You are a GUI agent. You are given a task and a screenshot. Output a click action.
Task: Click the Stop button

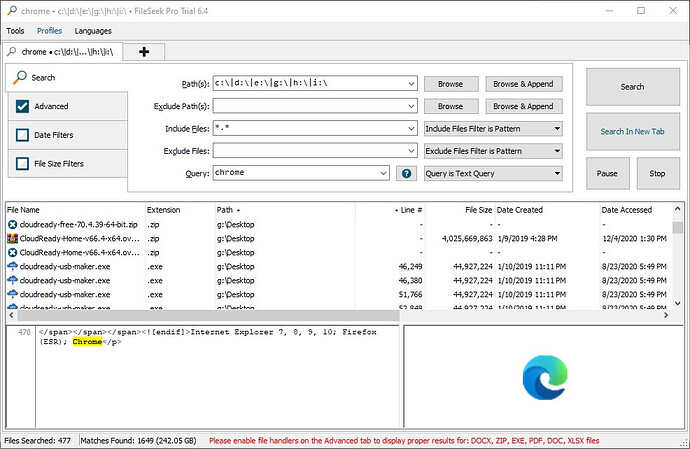658,173
